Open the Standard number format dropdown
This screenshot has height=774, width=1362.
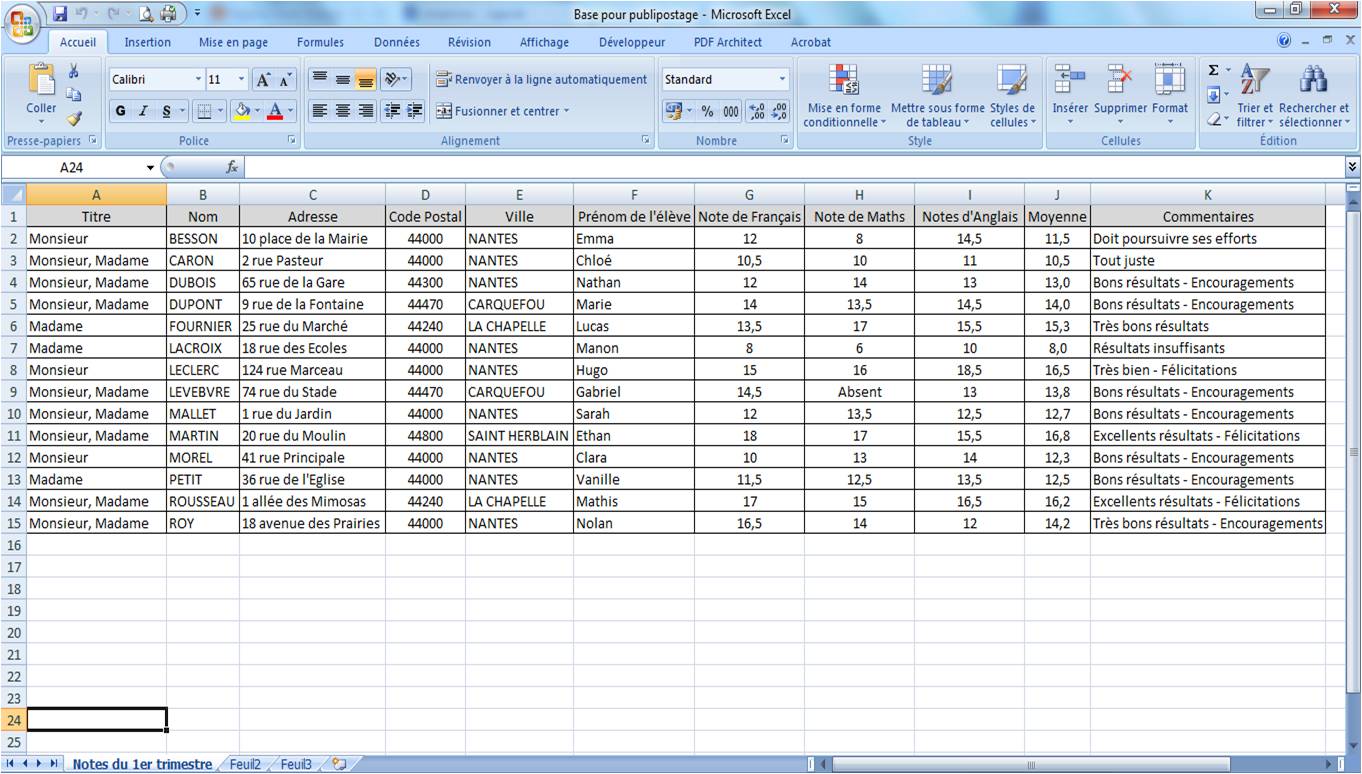[782, 79]
